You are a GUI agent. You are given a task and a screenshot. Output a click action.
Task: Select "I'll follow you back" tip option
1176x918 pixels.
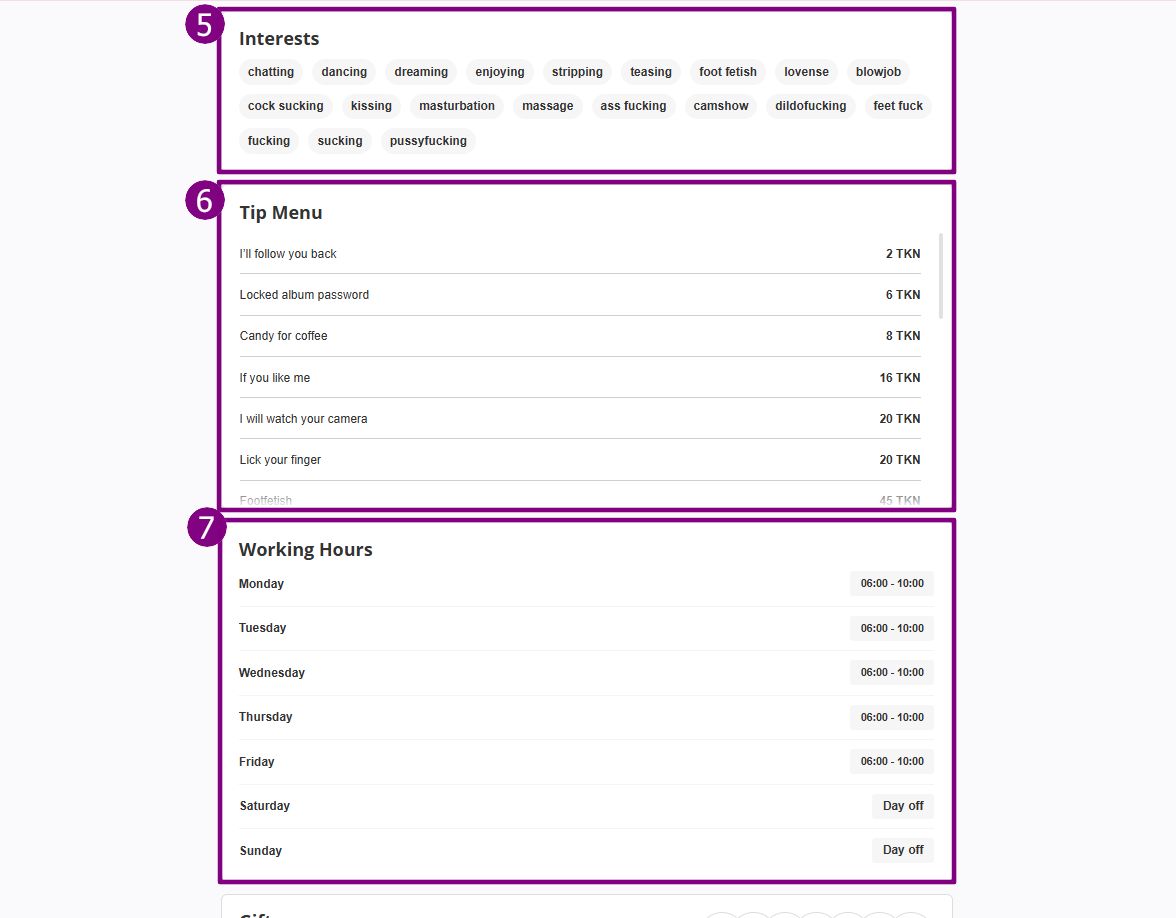click(288, 254)
